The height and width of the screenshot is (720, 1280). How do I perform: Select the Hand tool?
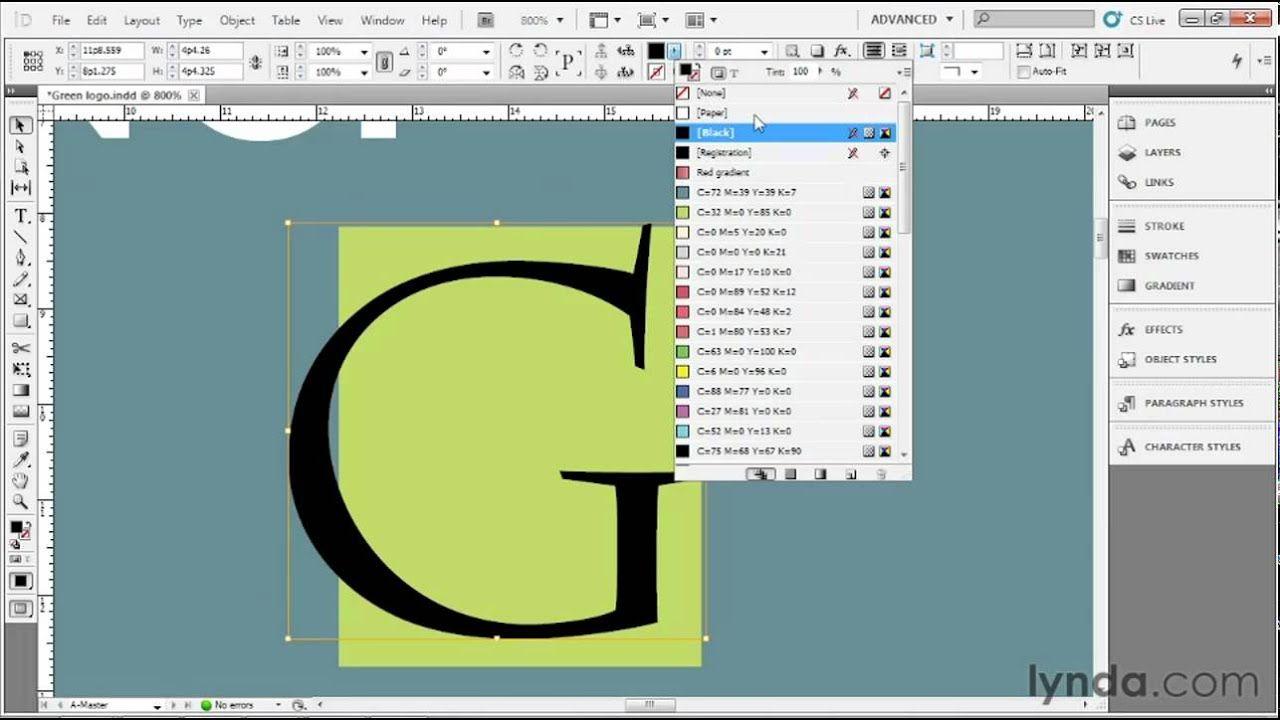tap(20, 481)
